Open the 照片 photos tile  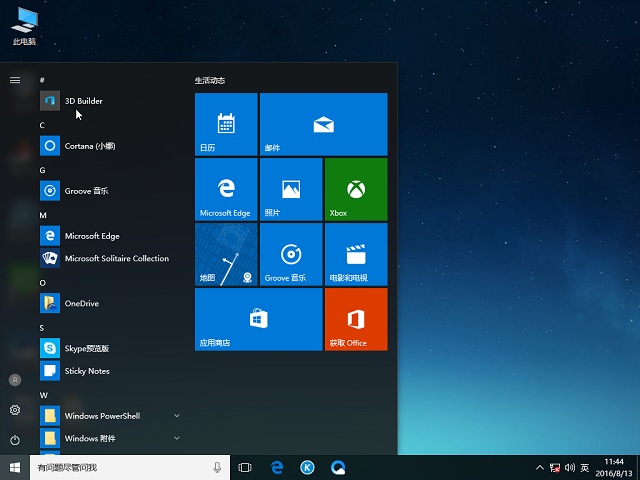pyautogui.click(x=290, y=189)
